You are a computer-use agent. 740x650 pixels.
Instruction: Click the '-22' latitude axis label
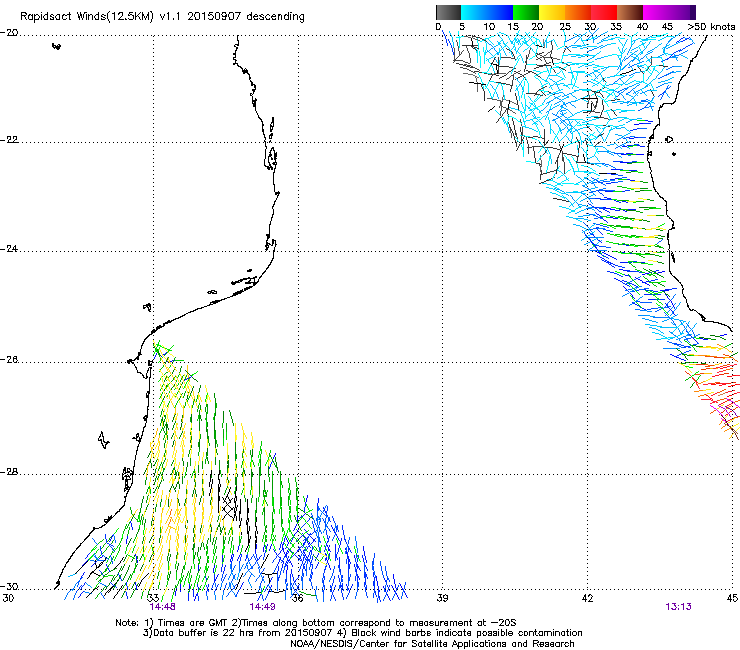[x=9, y=140]
